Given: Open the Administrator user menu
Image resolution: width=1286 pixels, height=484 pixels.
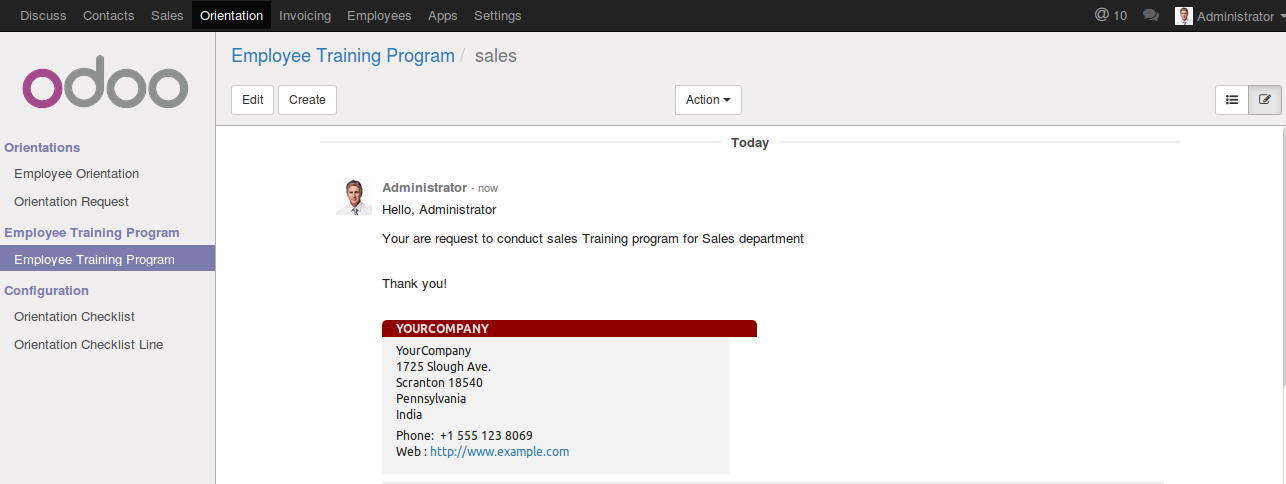Looking at the screenshot, I should [1229, 15].
